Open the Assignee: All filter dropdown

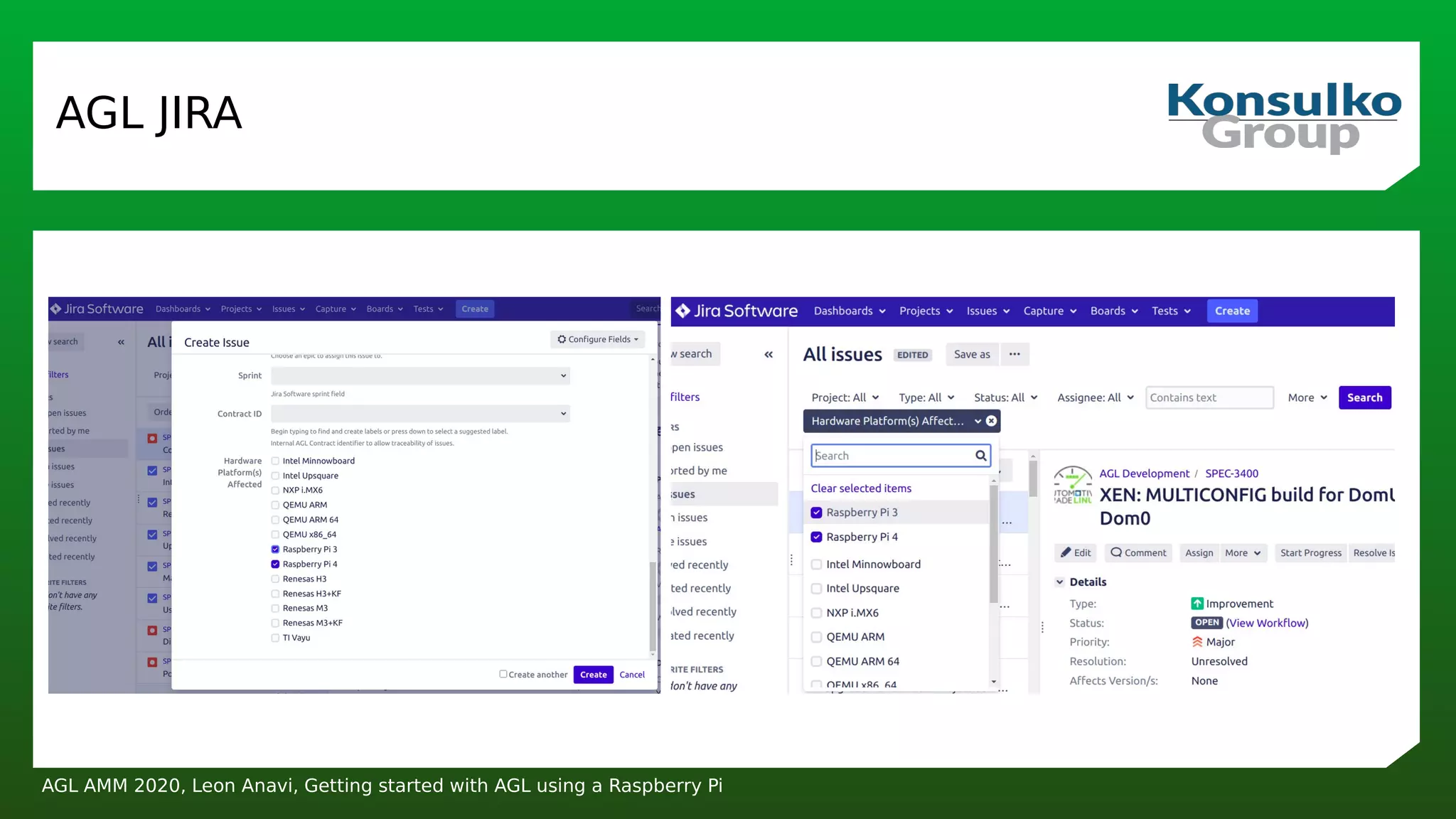(1096, 397)
